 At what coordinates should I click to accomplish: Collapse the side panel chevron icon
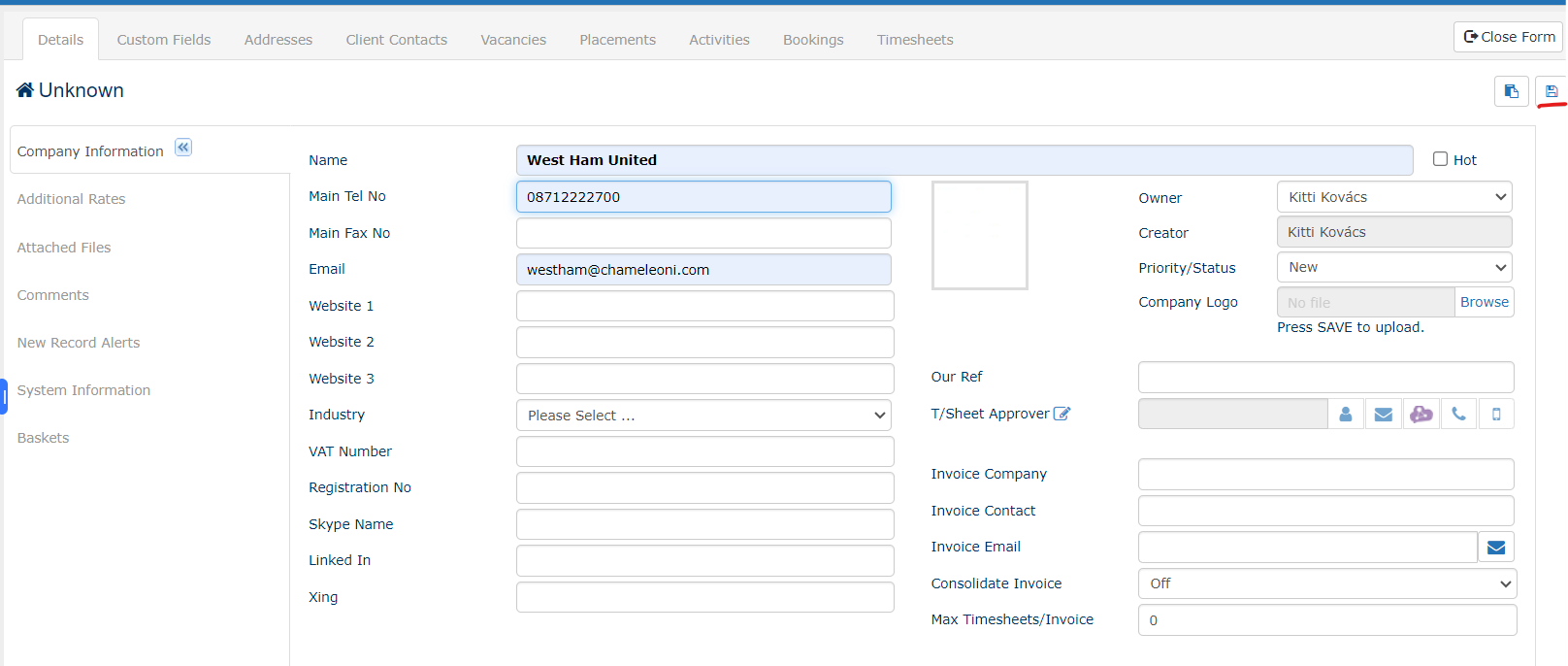pos(183,148)
